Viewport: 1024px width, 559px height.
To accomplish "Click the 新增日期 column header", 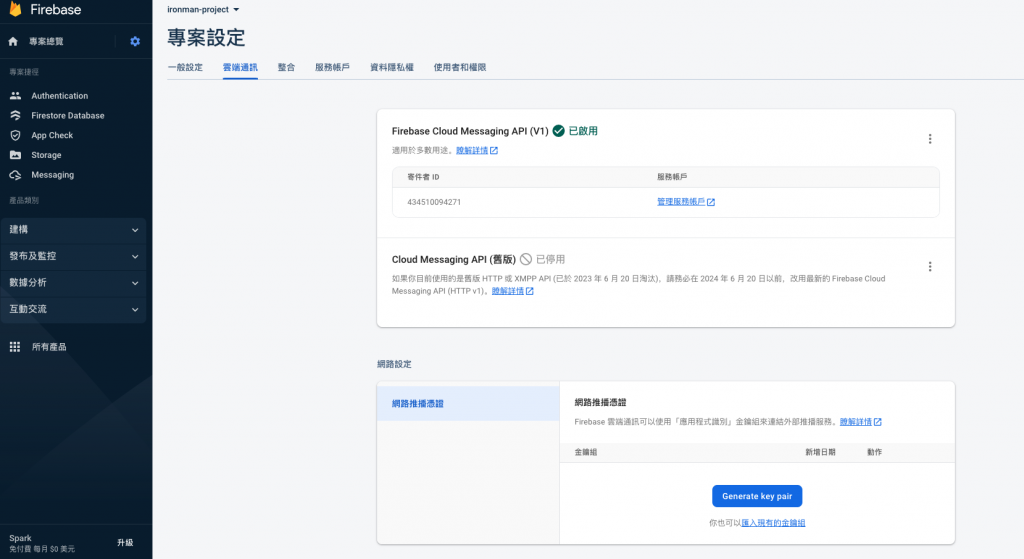I will pyautogui.click(x=820, y=452).
